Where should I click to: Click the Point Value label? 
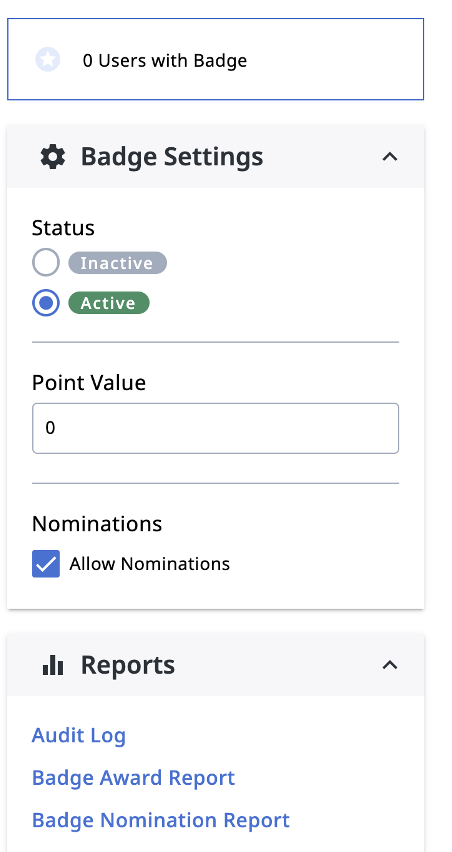pyautogui.click(x=89, y=383)
